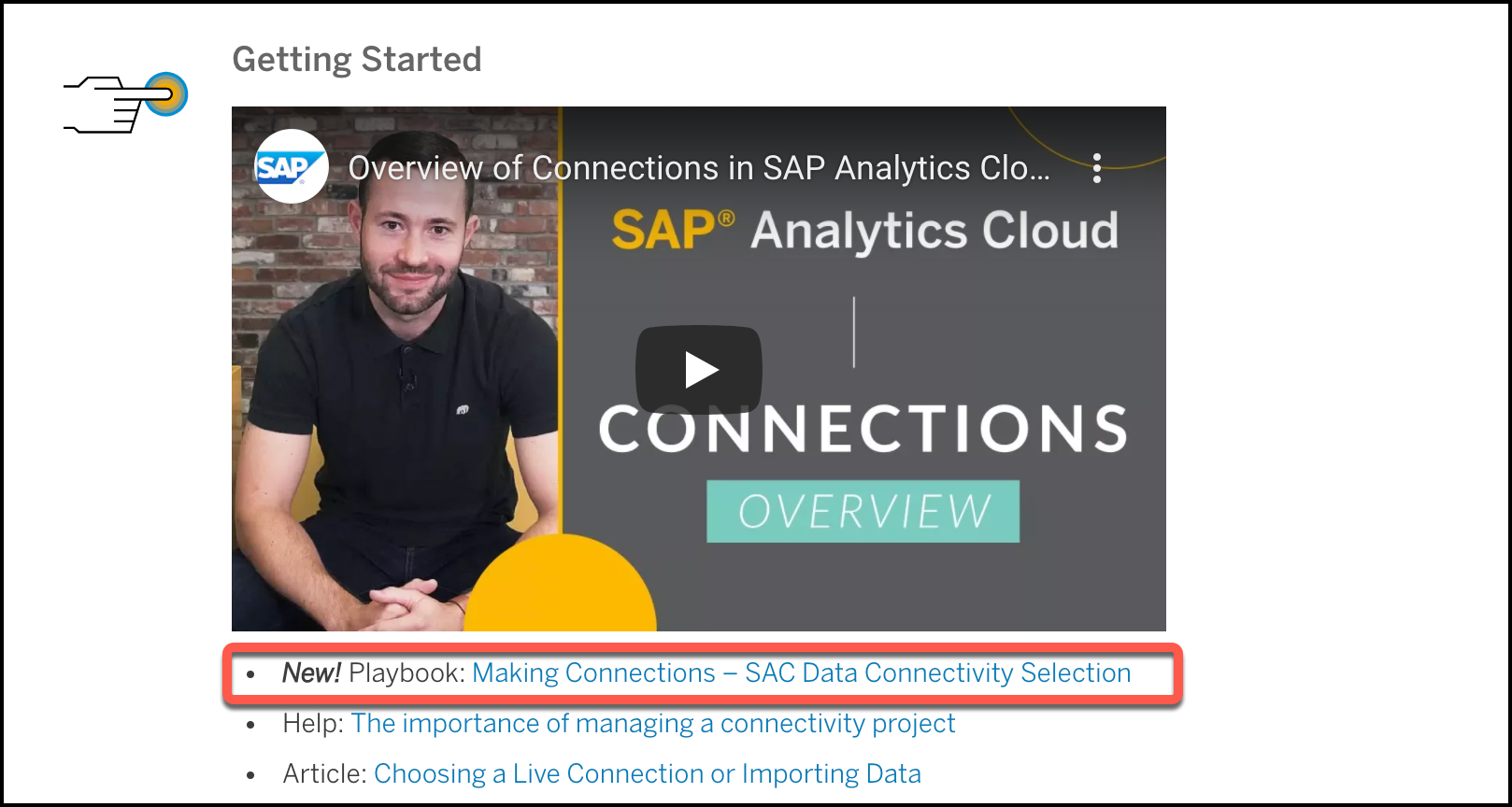
Task: Click the SAP logo on the video thumbnail
Action: (291, 166)
